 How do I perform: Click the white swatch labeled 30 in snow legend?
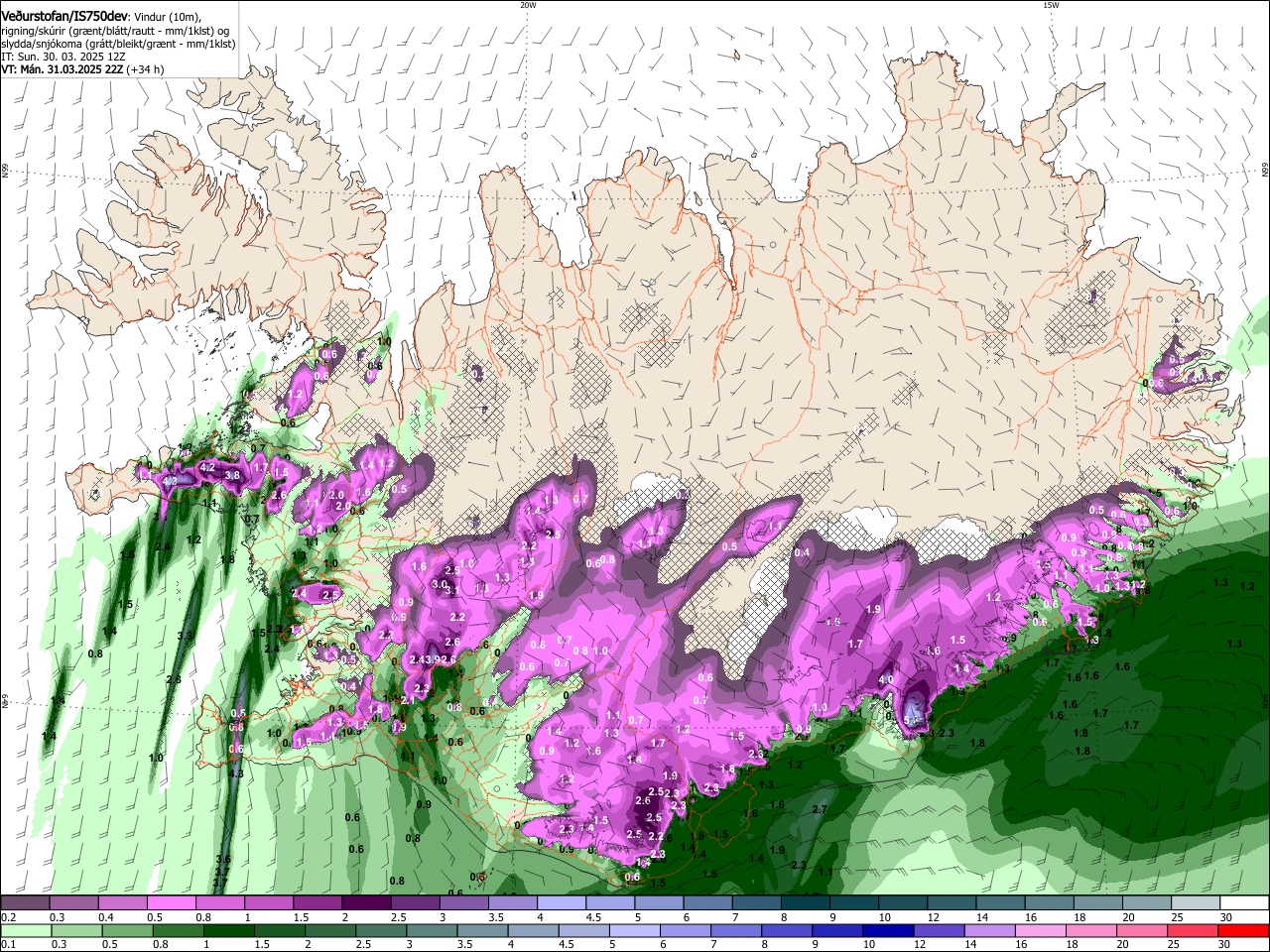pos(1245,903)
